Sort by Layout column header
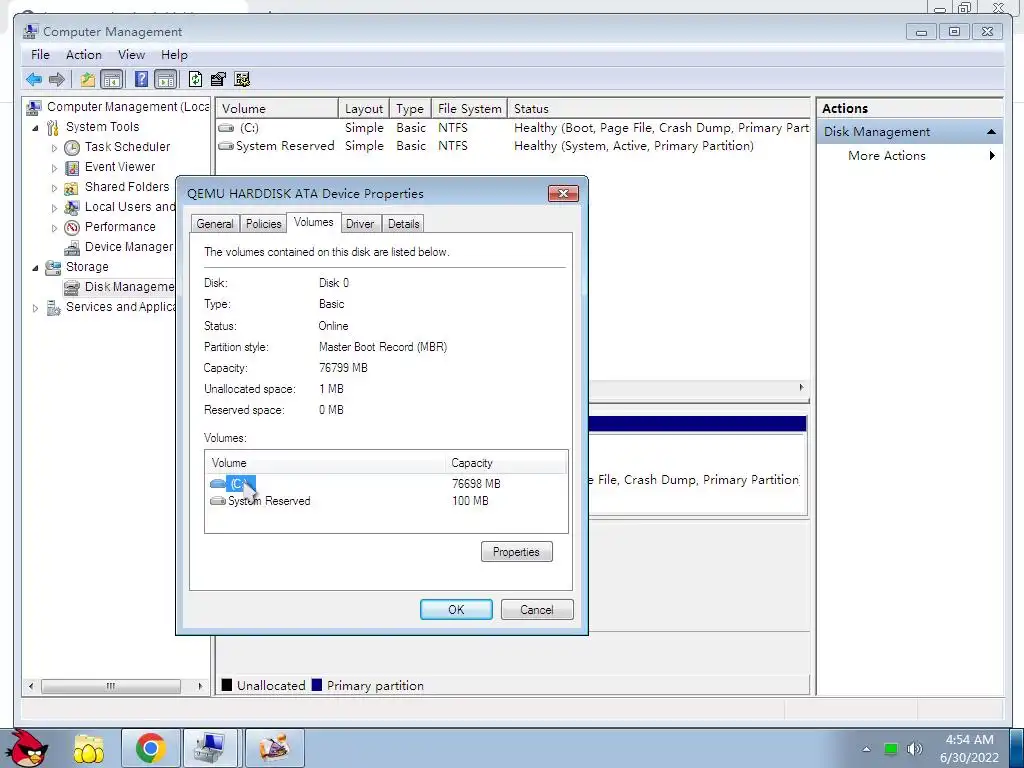The image size is (1024, 768). coord(364,108)
